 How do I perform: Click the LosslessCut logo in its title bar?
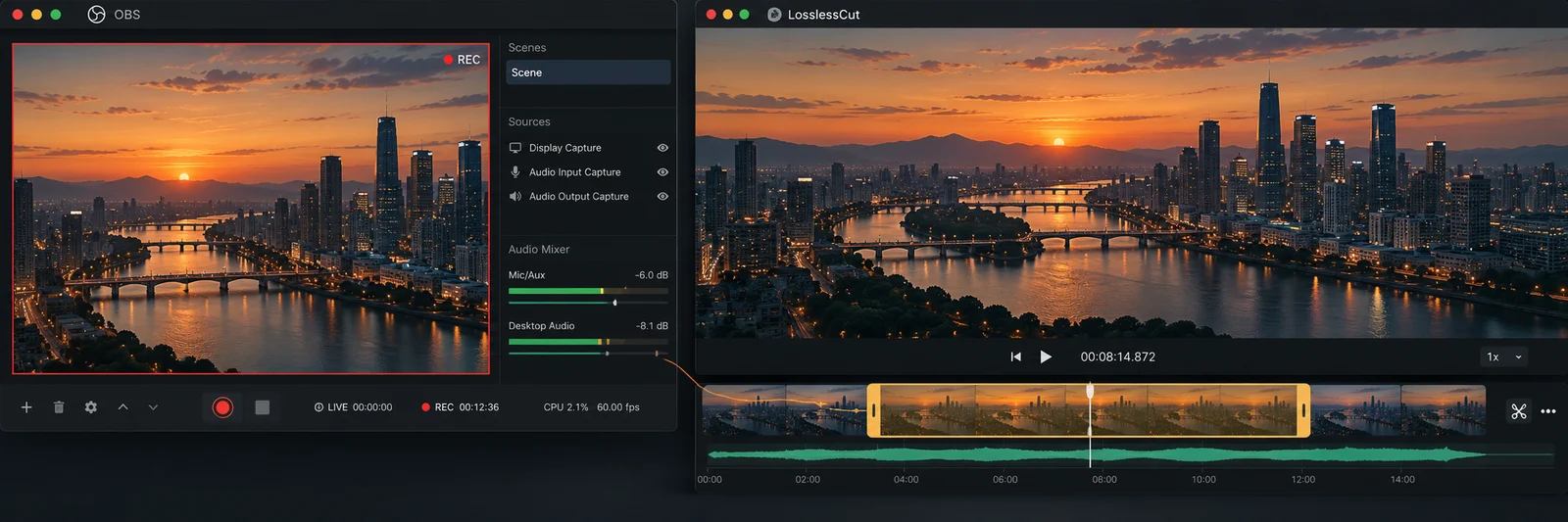click(x=774, y=15)
